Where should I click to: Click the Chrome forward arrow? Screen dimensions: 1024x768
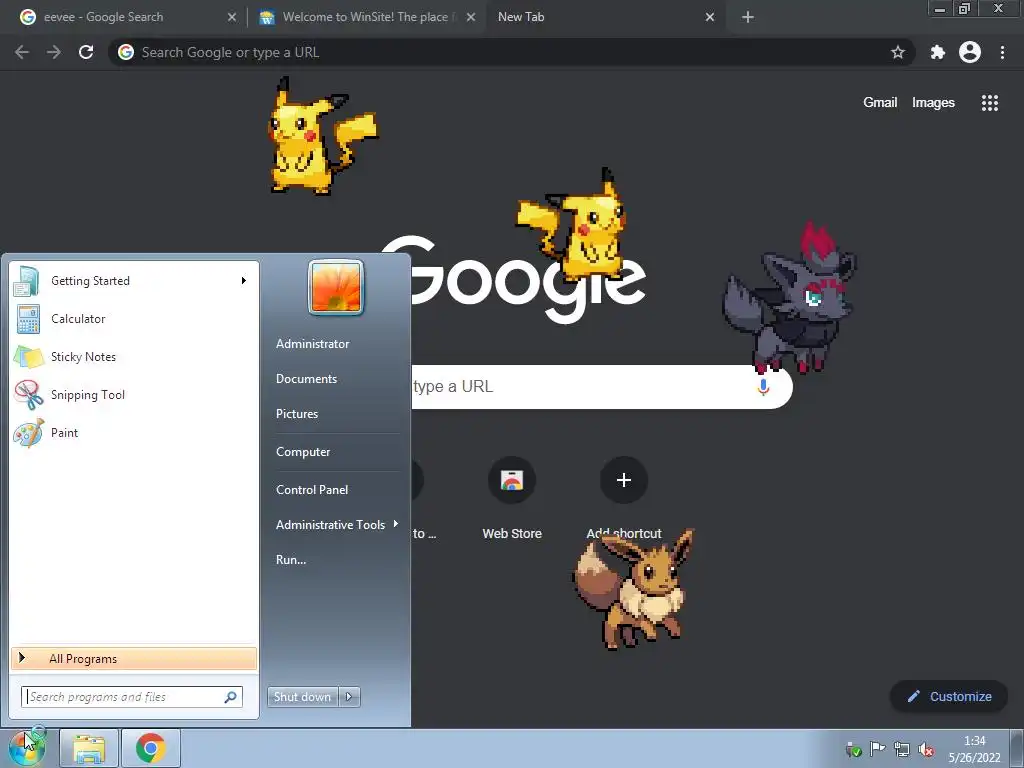(x=54, y=52)
